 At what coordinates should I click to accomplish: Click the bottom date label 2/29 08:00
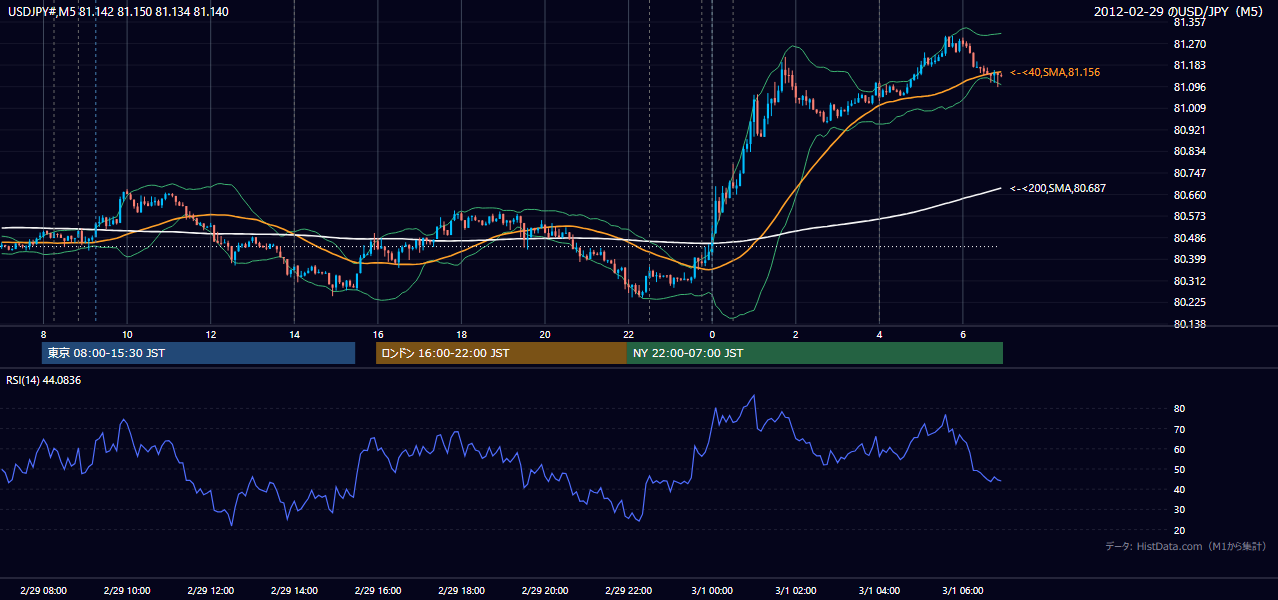click(43, 590)
